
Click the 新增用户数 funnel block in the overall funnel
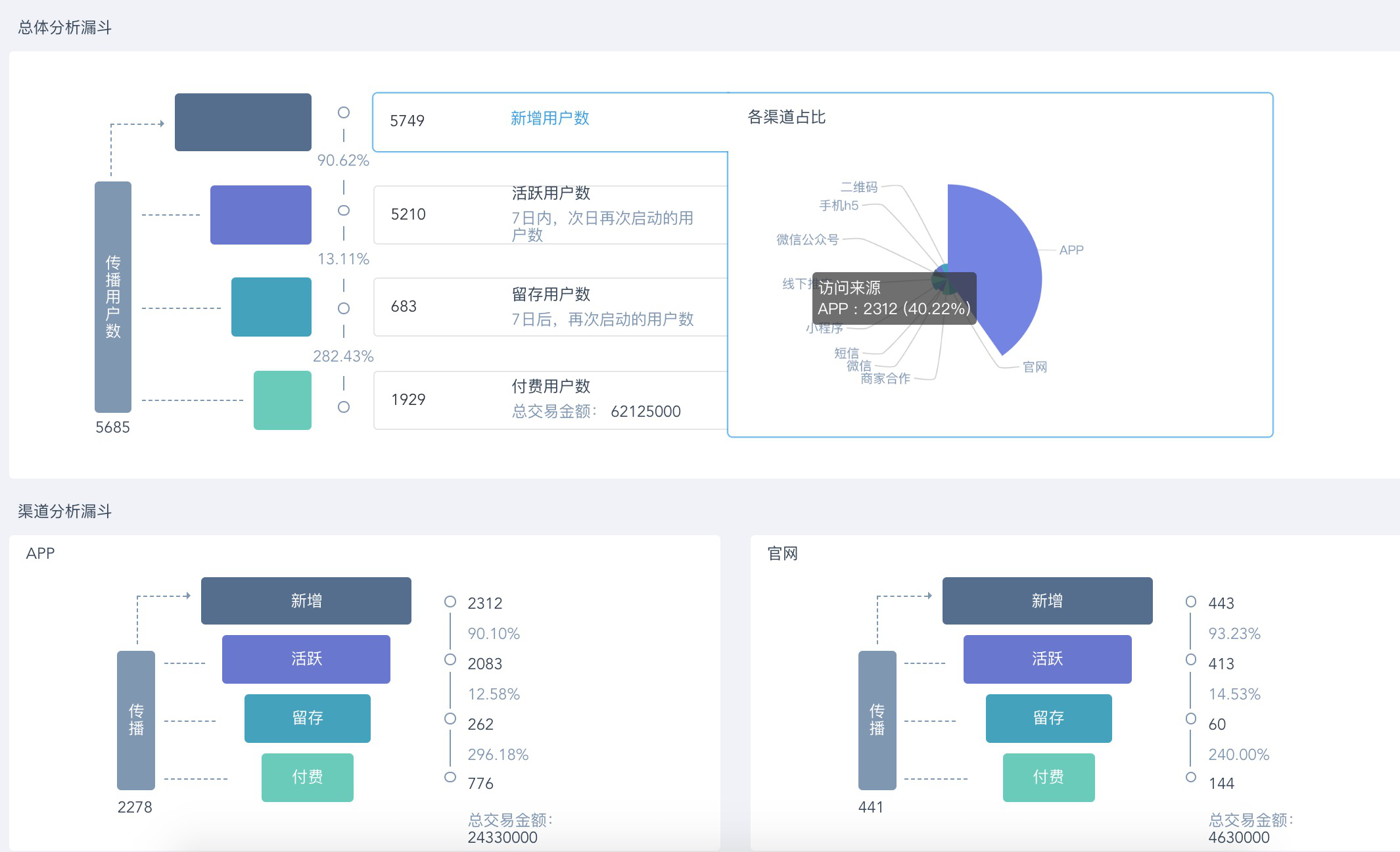243,122
